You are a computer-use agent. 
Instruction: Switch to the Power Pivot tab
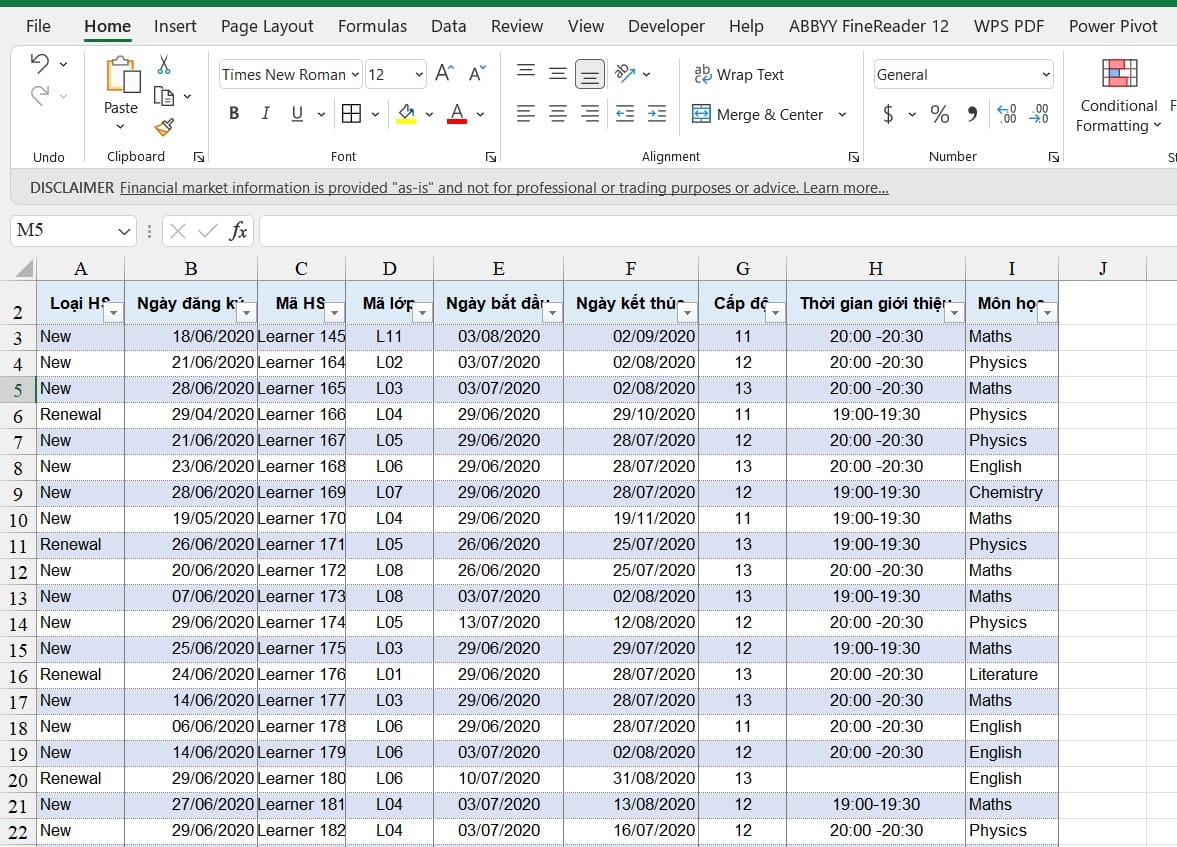[x=1113, y=26]
